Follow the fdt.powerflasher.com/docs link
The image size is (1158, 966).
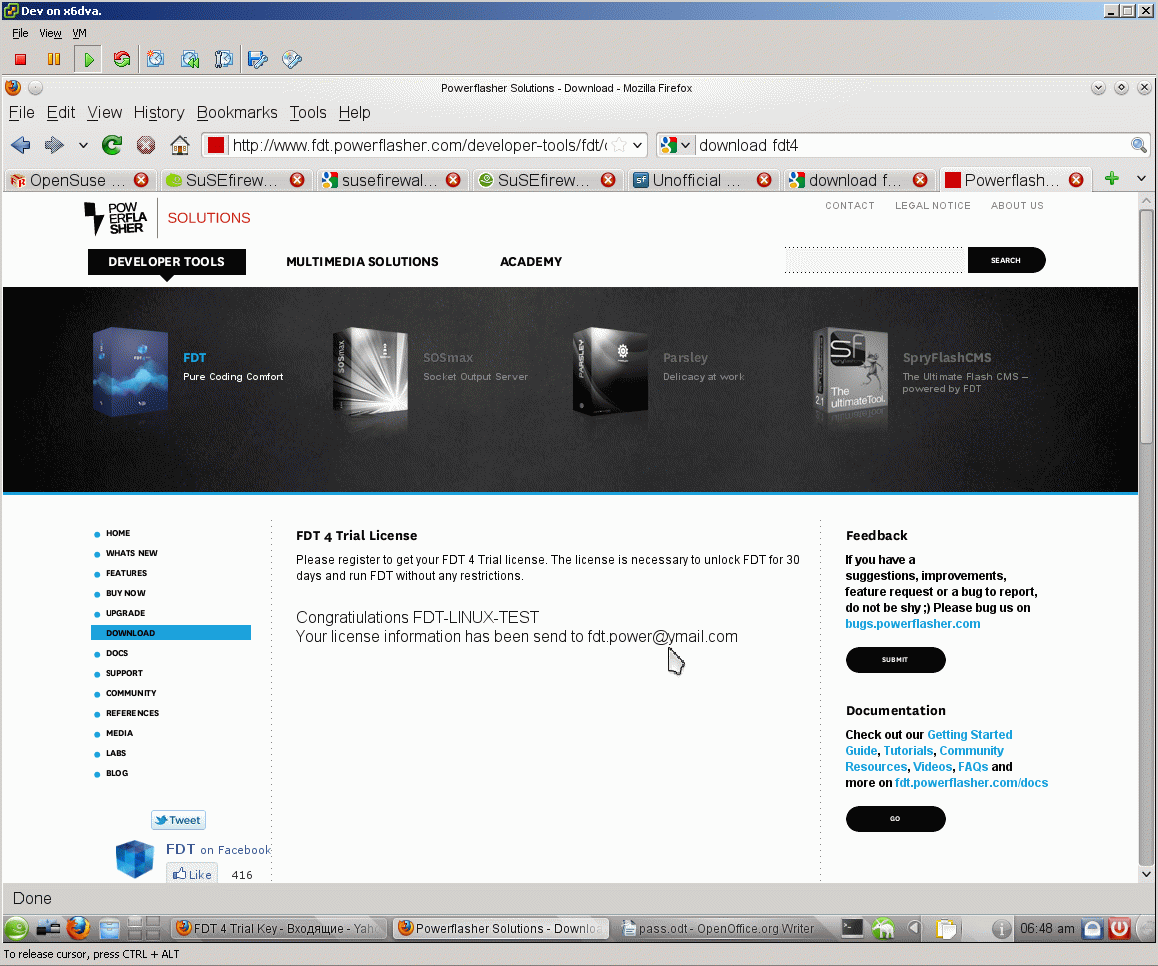coord(971,782)
